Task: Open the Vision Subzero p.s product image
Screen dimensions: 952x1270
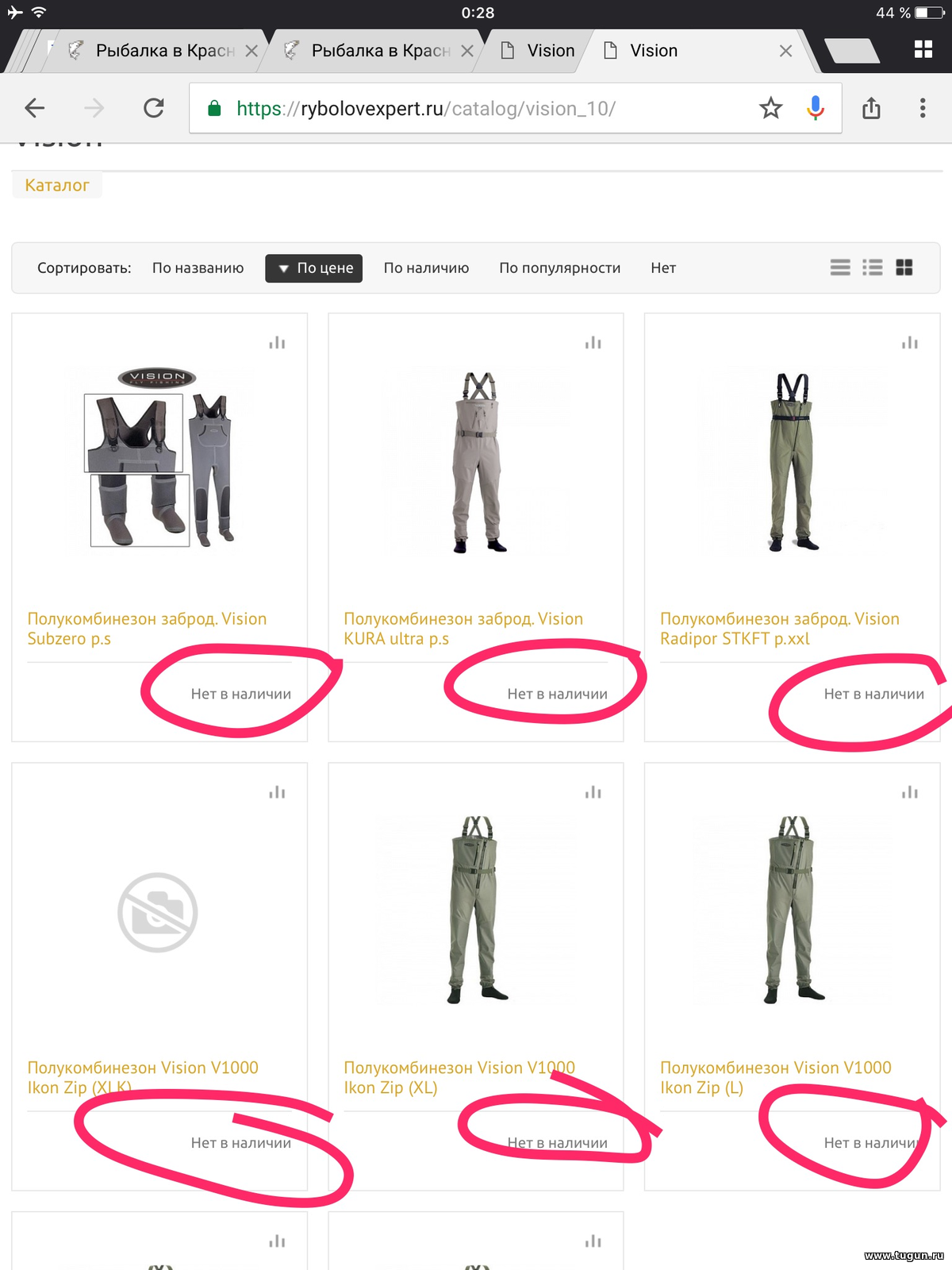Action: [159, 458]
